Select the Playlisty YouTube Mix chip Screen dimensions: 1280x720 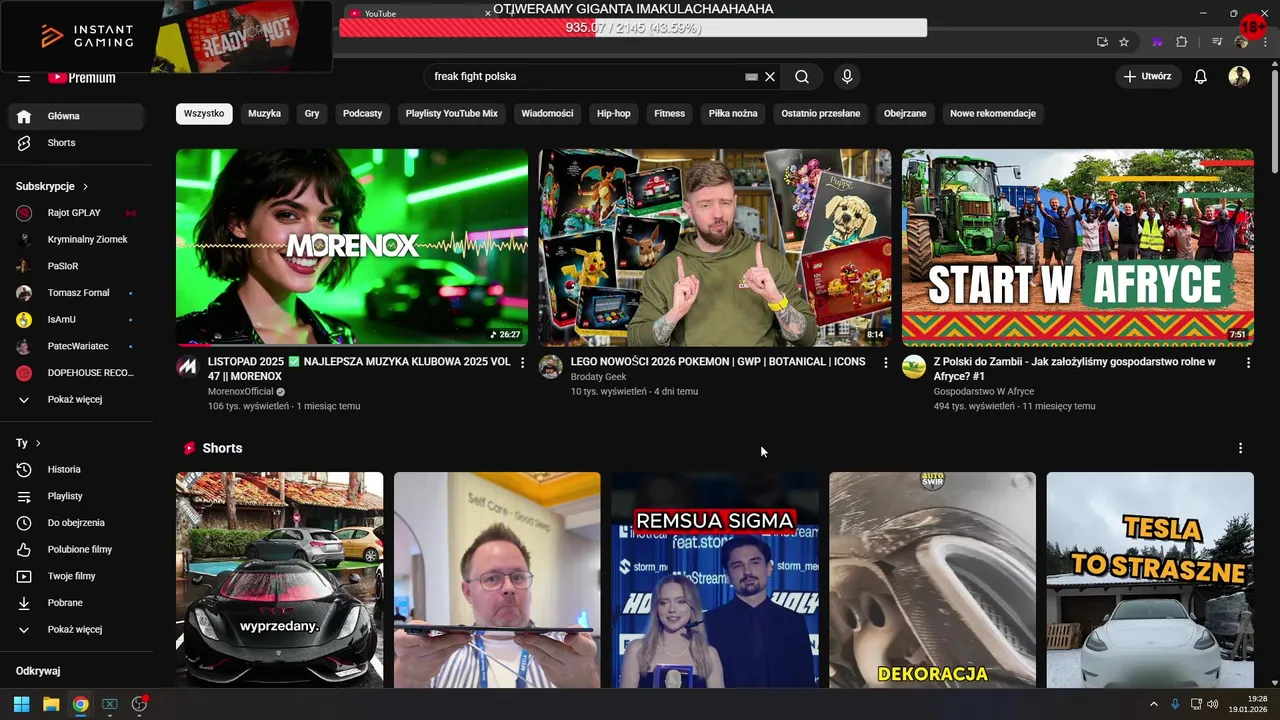pos(451,114)
